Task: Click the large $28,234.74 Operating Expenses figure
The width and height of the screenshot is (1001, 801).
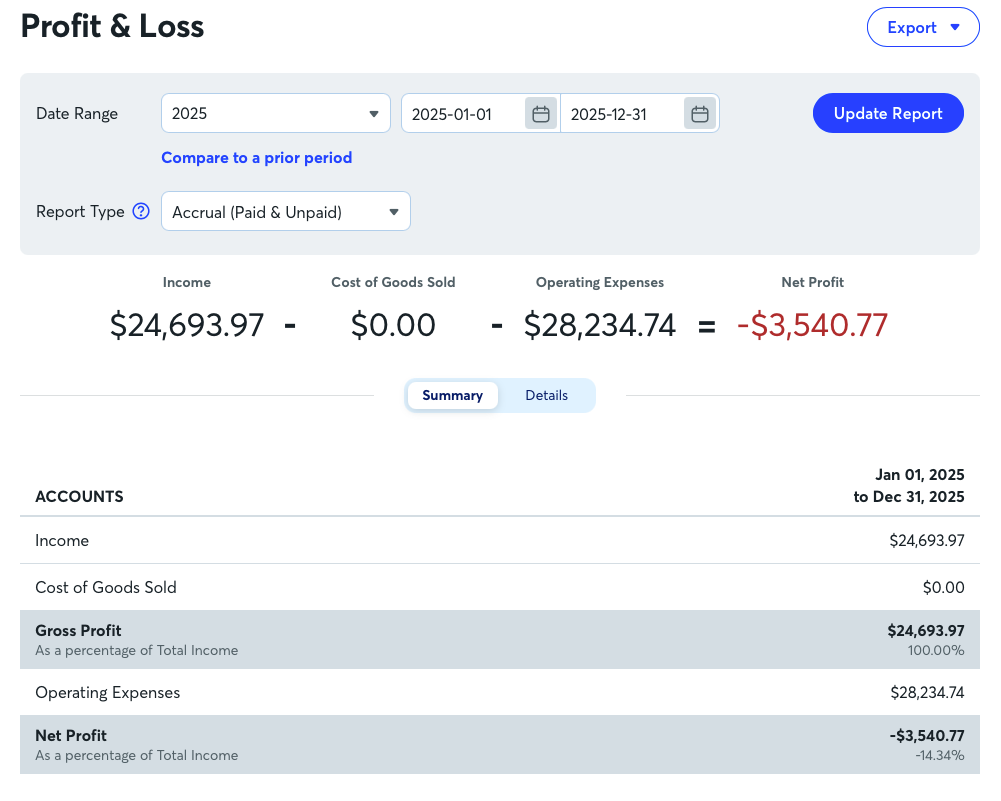Action: [599, 325]
